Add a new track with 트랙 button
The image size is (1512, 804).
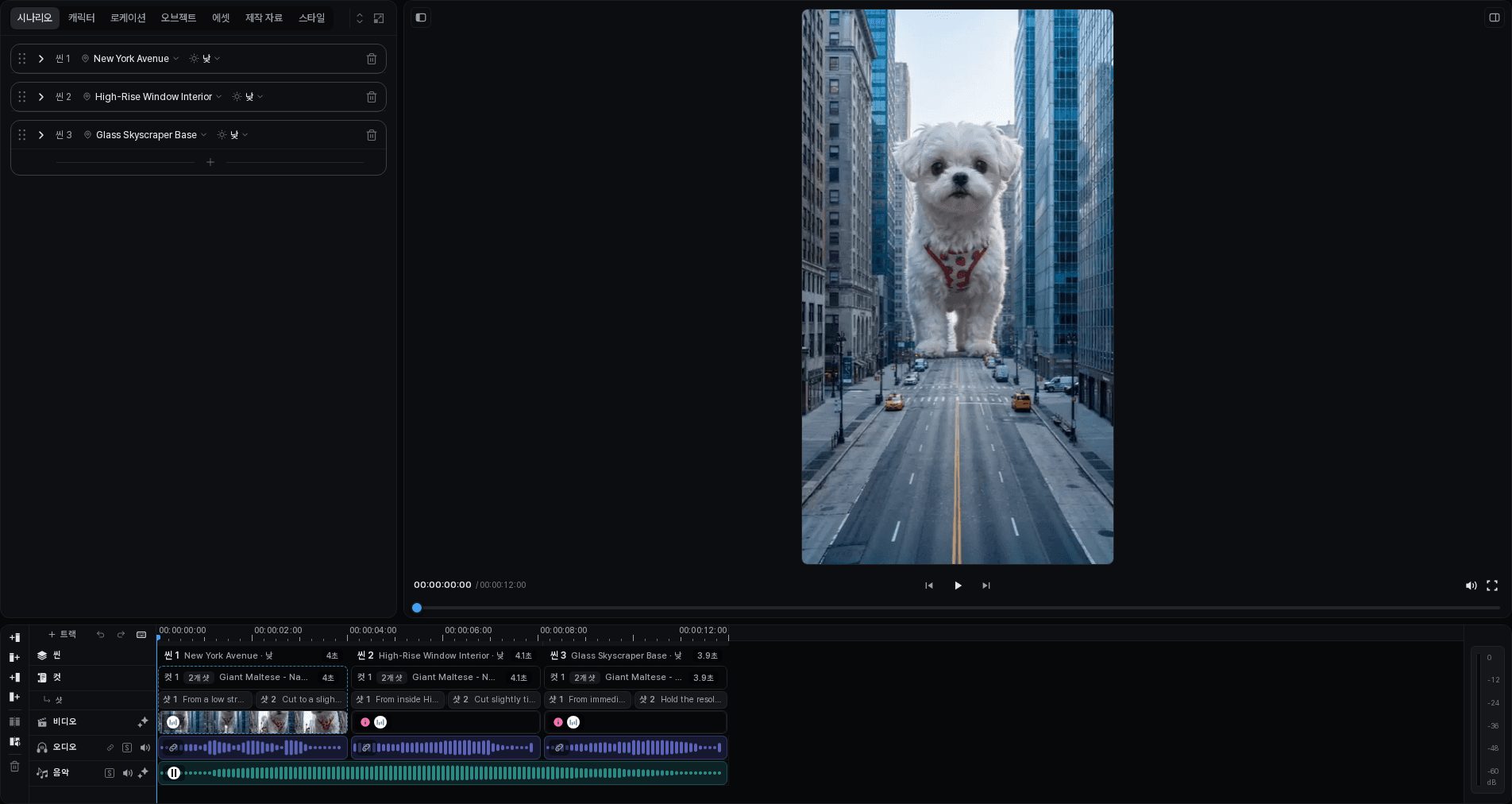[62, 635]
